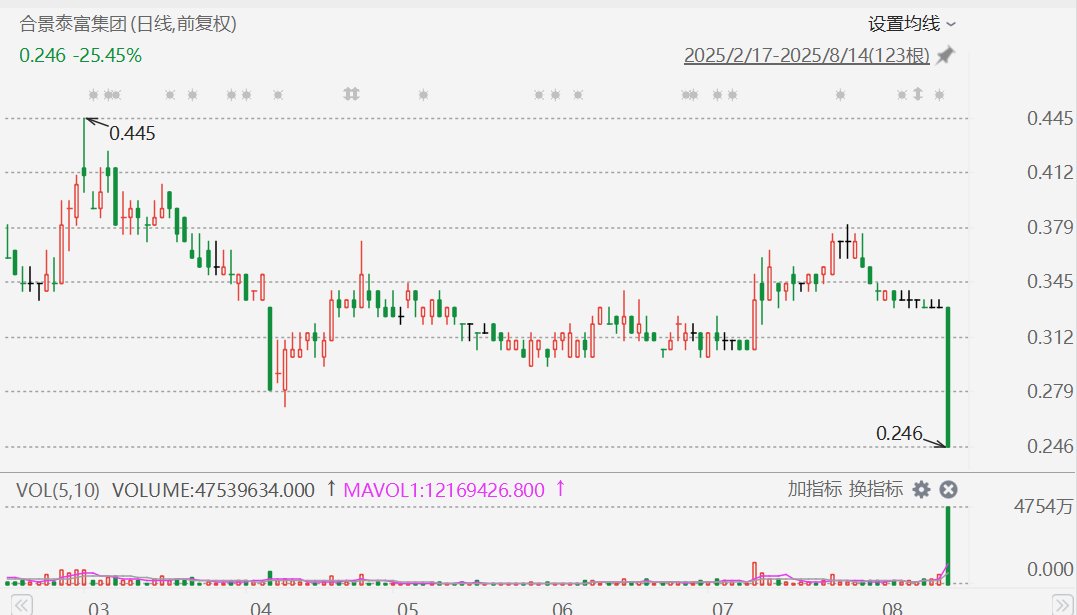
Task: Click the pushpin icon beside the date range
Action: coord(946,55)
